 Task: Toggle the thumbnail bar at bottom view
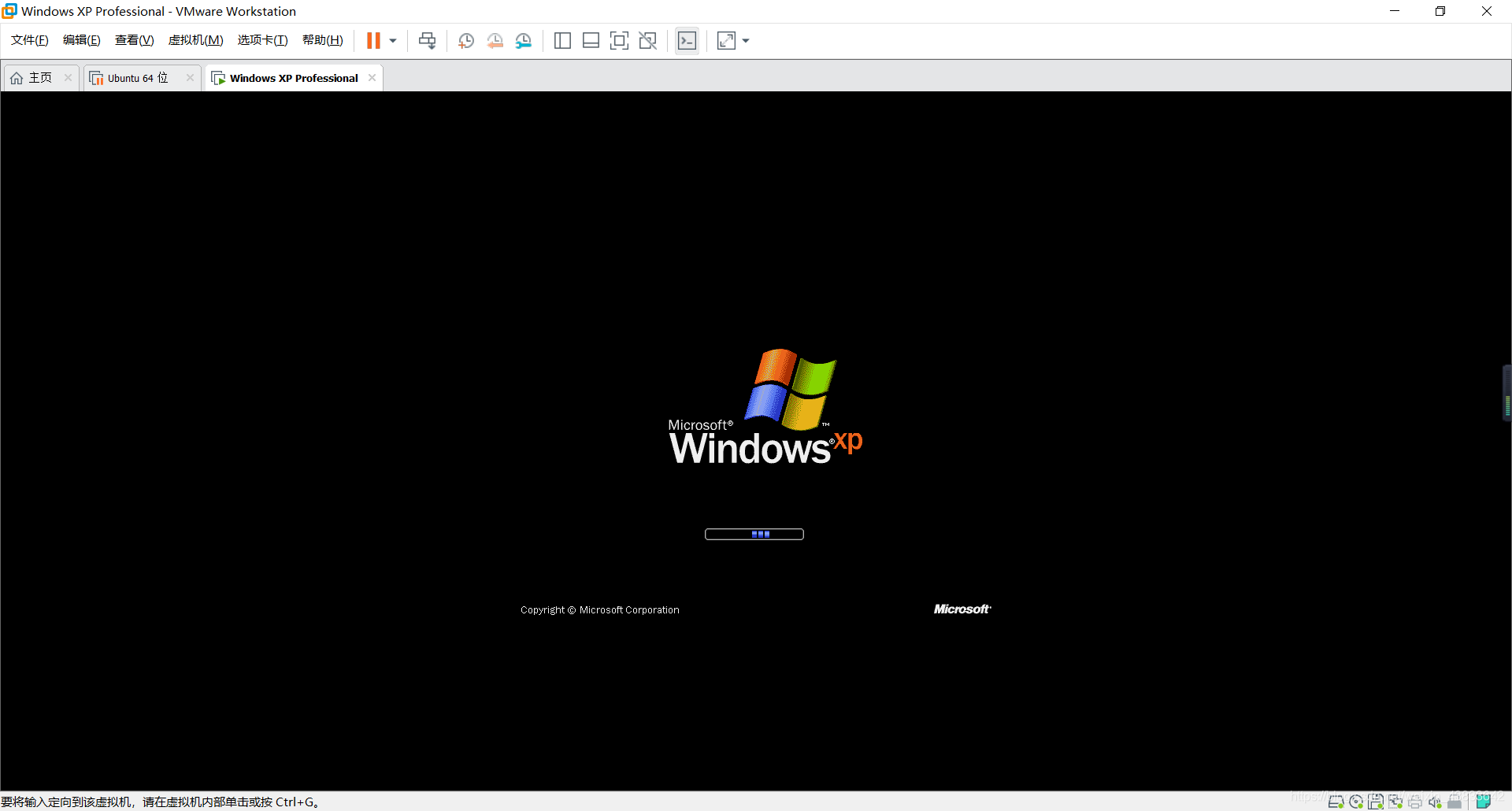pyautogui.click(x=591, y=41)
